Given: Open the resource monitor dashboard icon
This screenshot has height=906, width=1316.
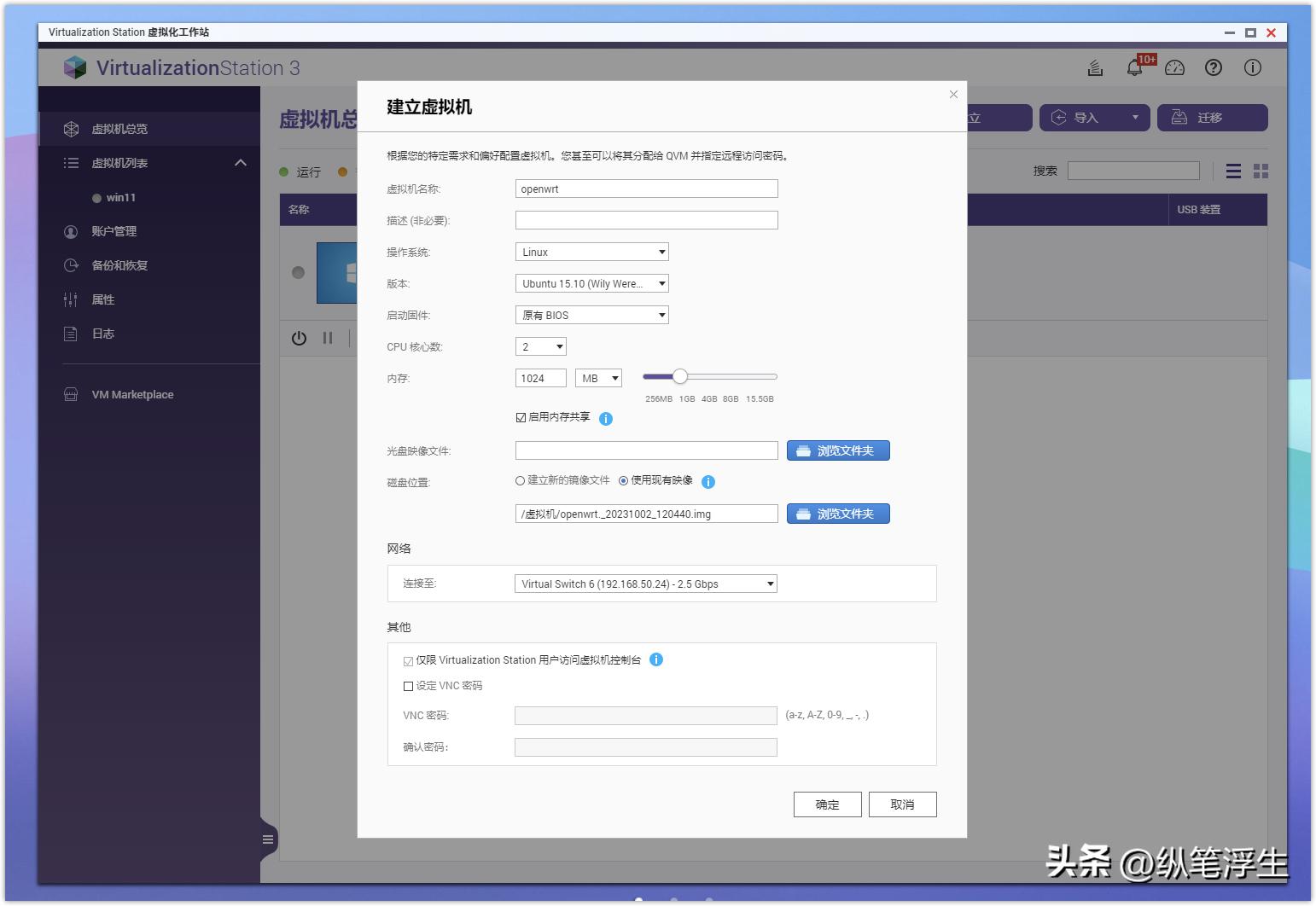Looking at the screenshot, I should click(1174, 67).
